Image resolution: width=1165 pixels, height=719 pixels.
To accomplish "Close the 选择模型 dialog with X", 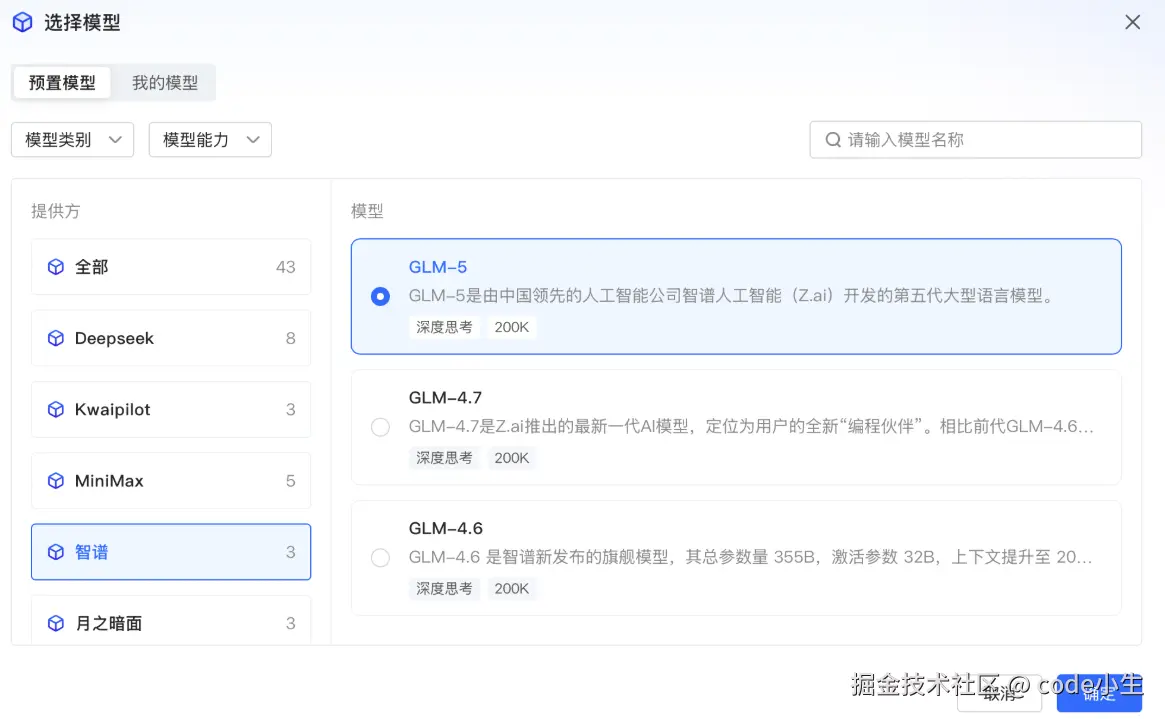I will click(x=1132, y=22).
